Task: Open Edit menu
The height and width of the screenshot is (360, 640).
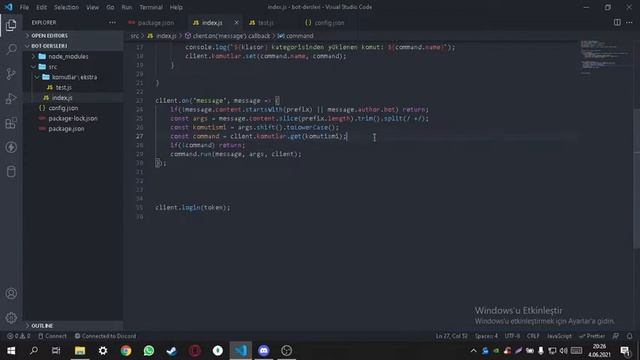Action: point(41,7)
